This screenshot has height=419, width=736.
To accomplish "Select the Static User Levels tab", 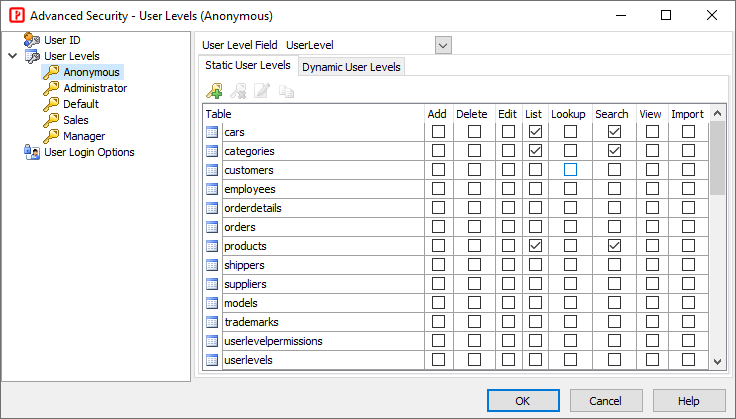I will coord(247,65).
